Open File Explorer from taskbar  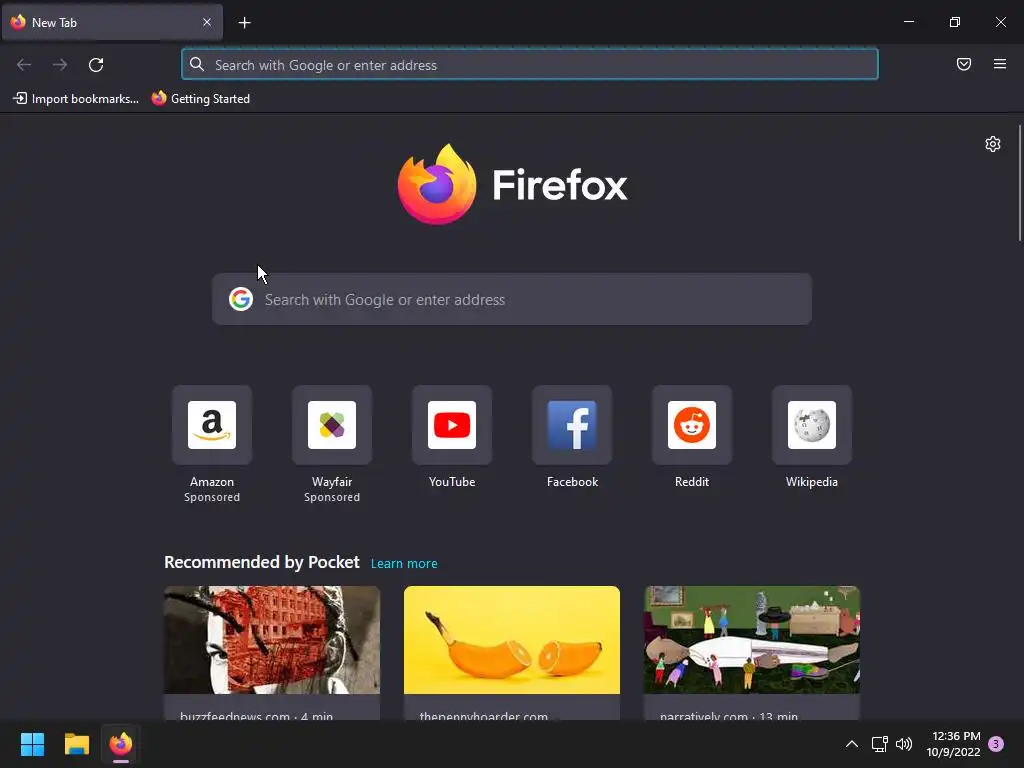coord(76,744)
